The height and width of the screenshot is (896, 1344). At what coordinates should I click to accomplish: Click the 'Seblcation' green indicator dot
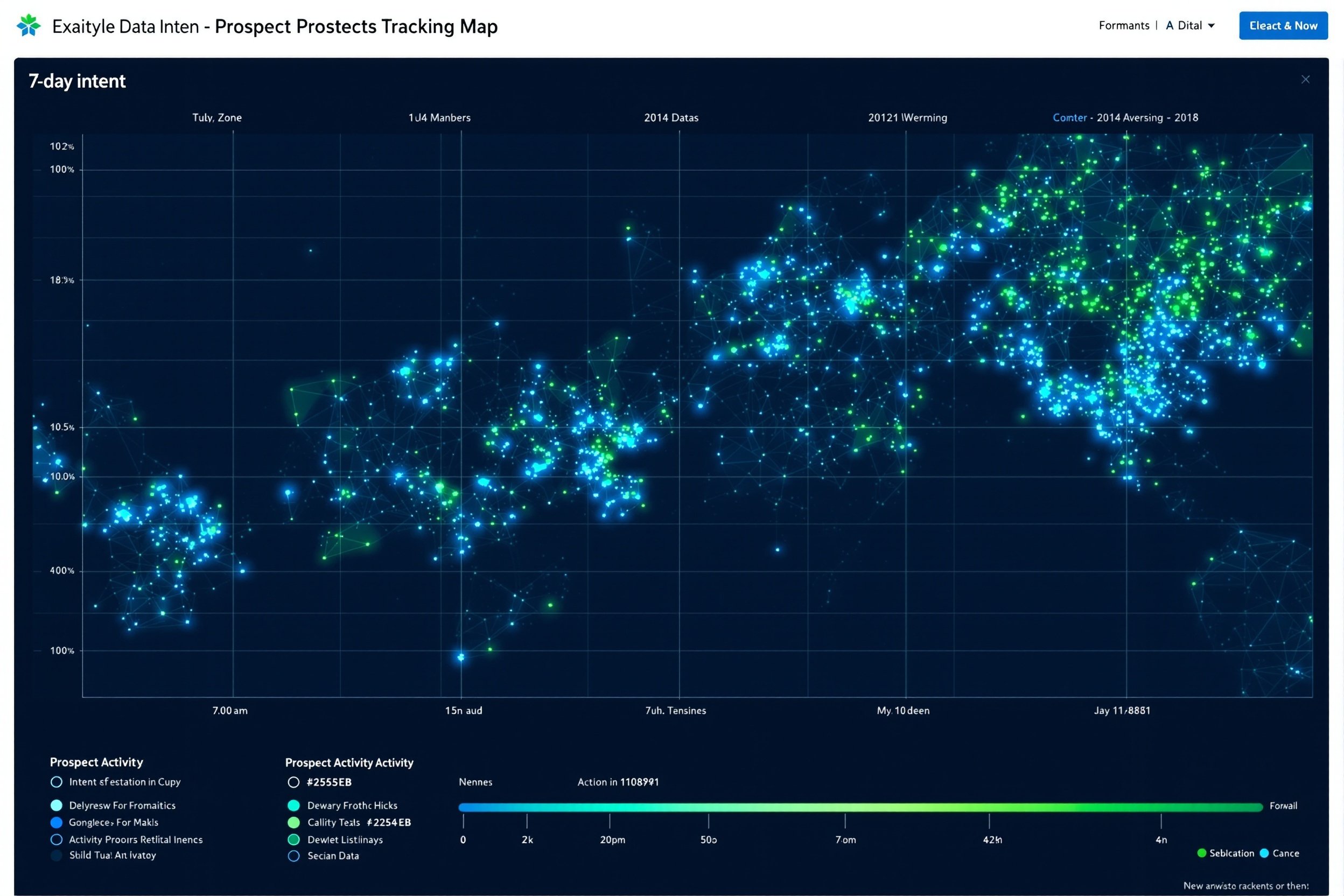point(1203,853)
